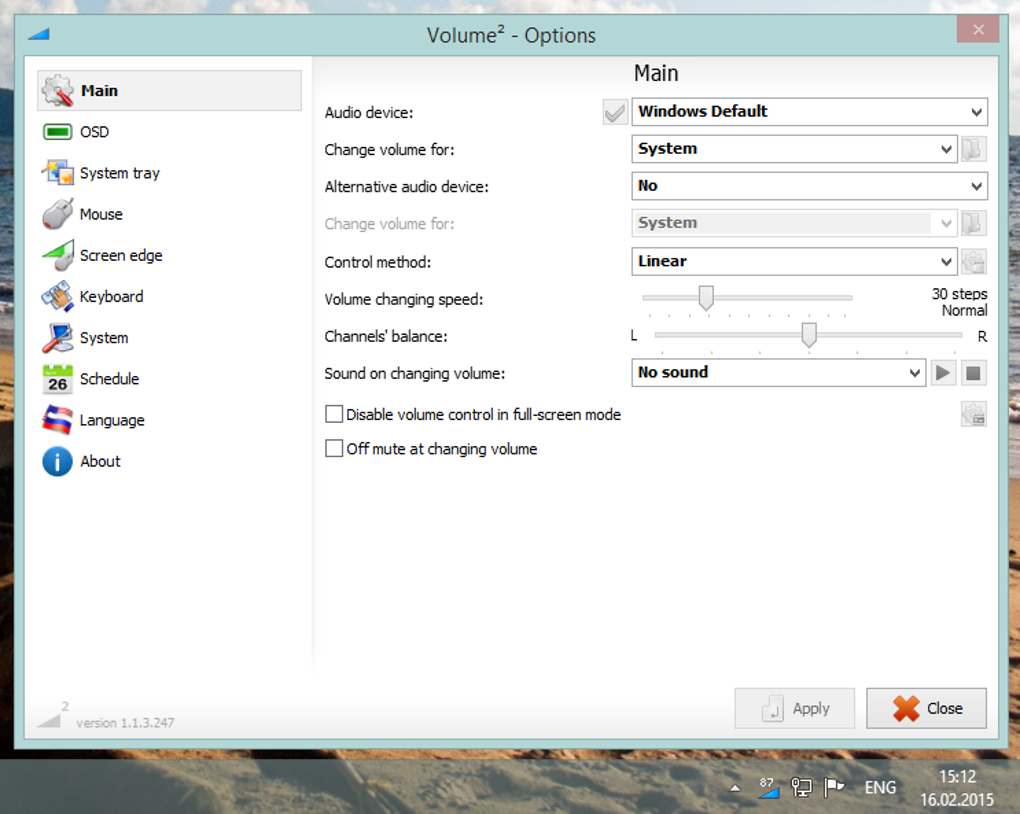Open the Action Center flag icon

point(833,788)
